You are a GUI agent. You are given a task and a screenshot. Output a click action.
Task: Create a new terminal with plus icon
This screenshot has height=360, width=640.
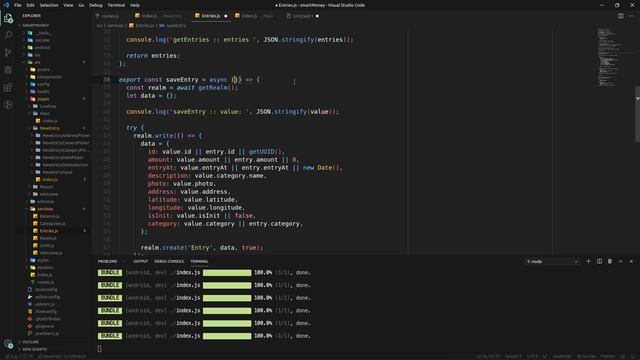[x=588, y=261]
